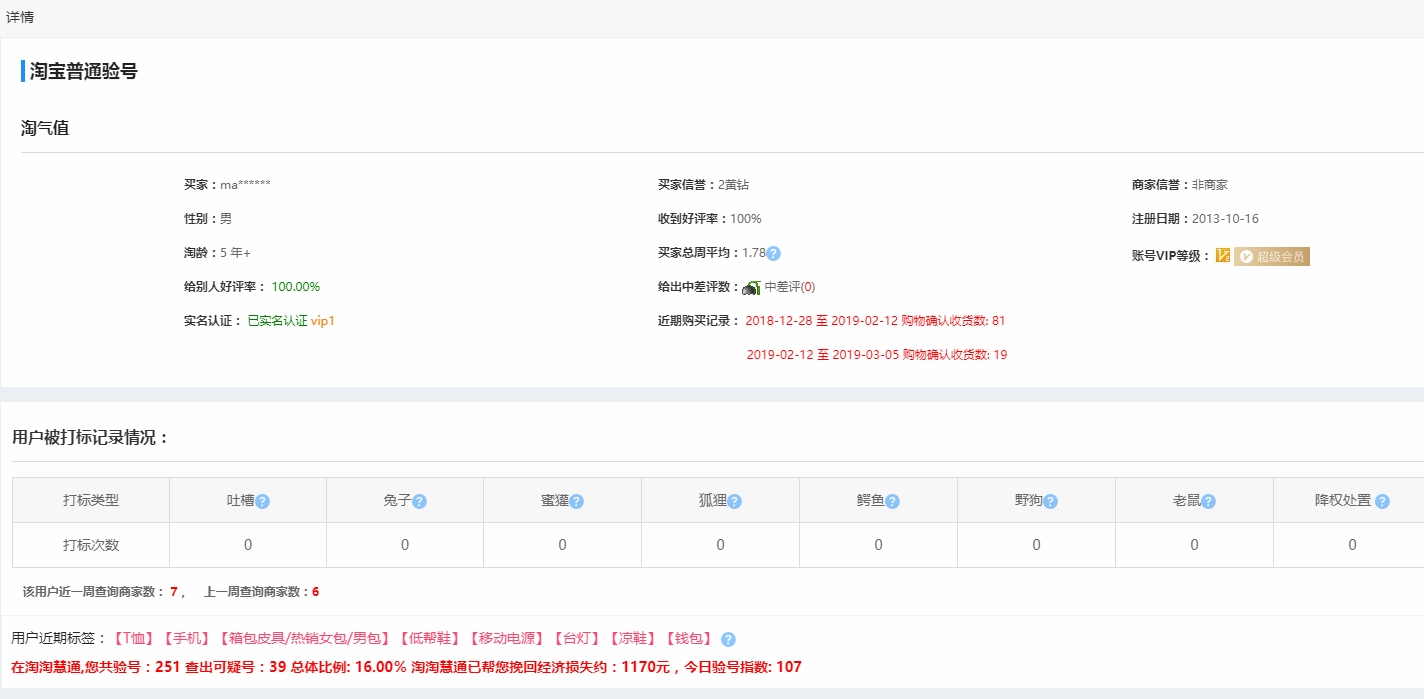This screenshot has width=1424, height=699.
Task: Select the 【手机】 tag
Action: click(187, 639)
